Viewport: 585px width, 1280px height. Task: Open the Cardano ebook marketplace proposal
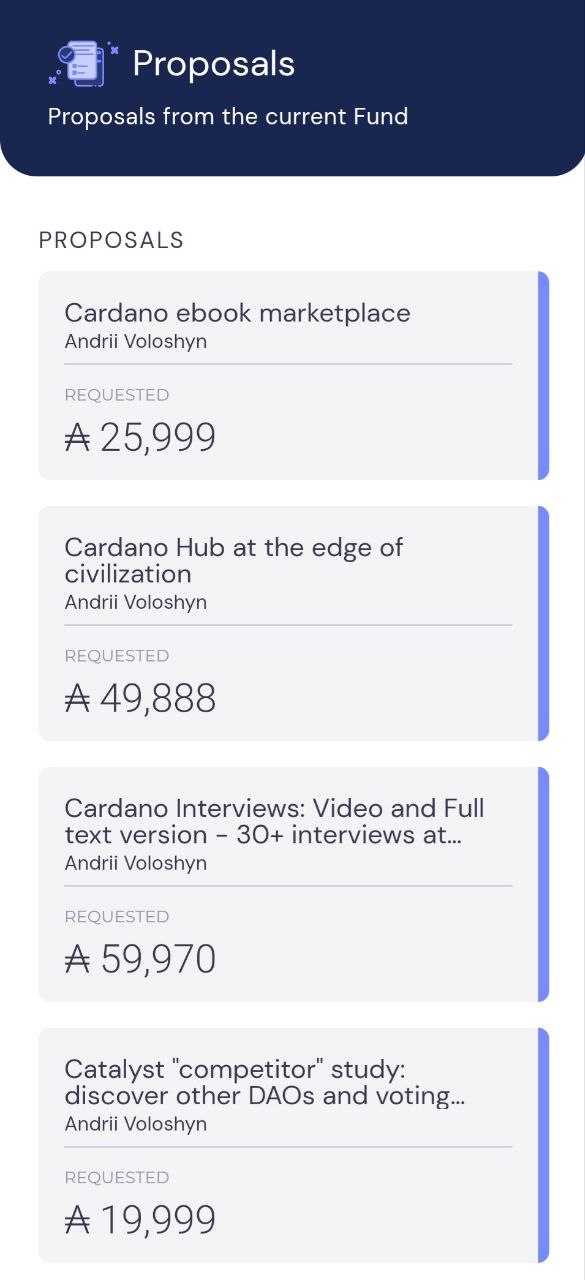click(294, 375)
